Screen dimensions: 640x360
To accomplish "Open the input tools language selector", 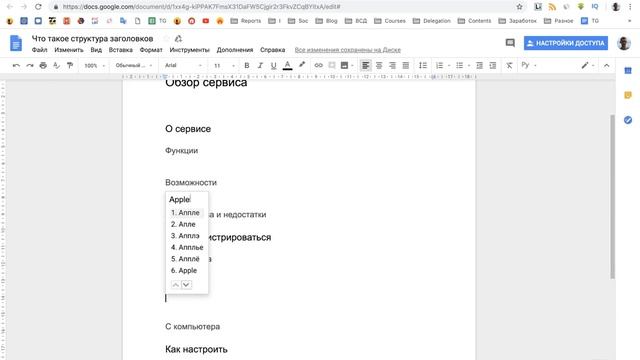I will click(x=529, y=65).
